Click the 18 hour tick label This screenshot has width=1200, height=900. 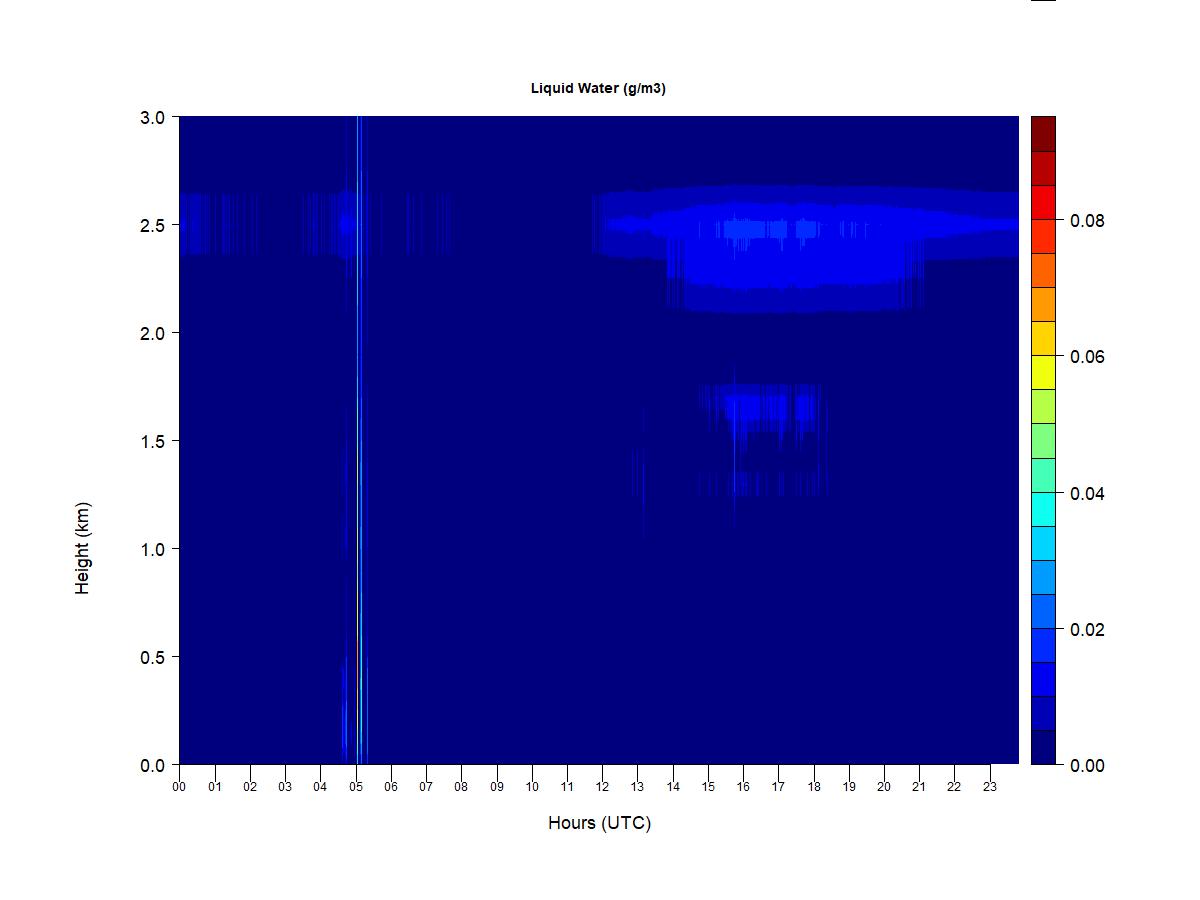pyautogui.click(x=814, y=787)
